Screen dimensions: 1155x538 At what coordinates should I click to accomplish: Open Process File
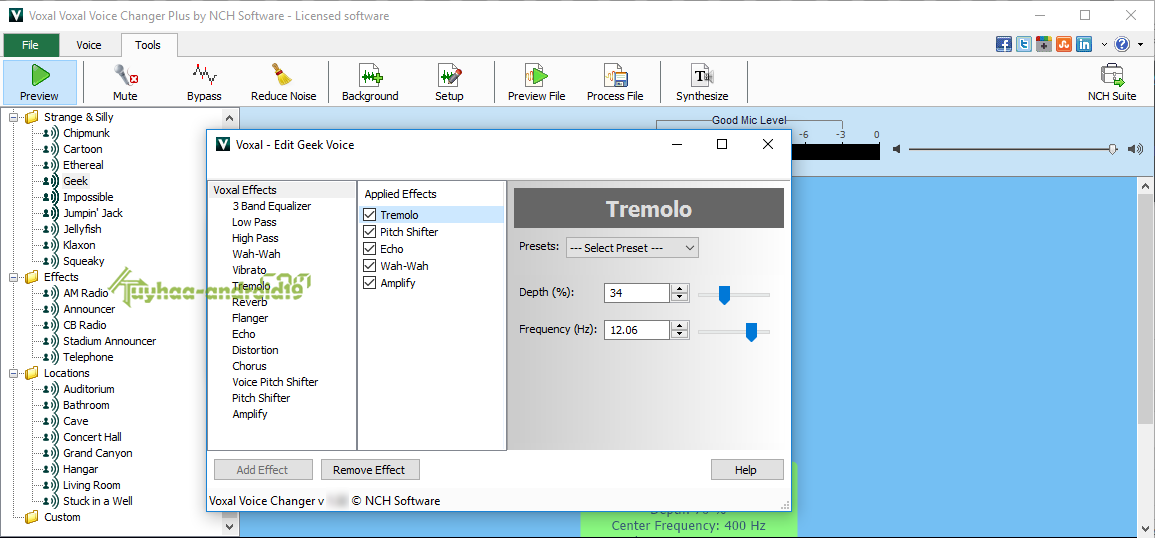(615, 83)
